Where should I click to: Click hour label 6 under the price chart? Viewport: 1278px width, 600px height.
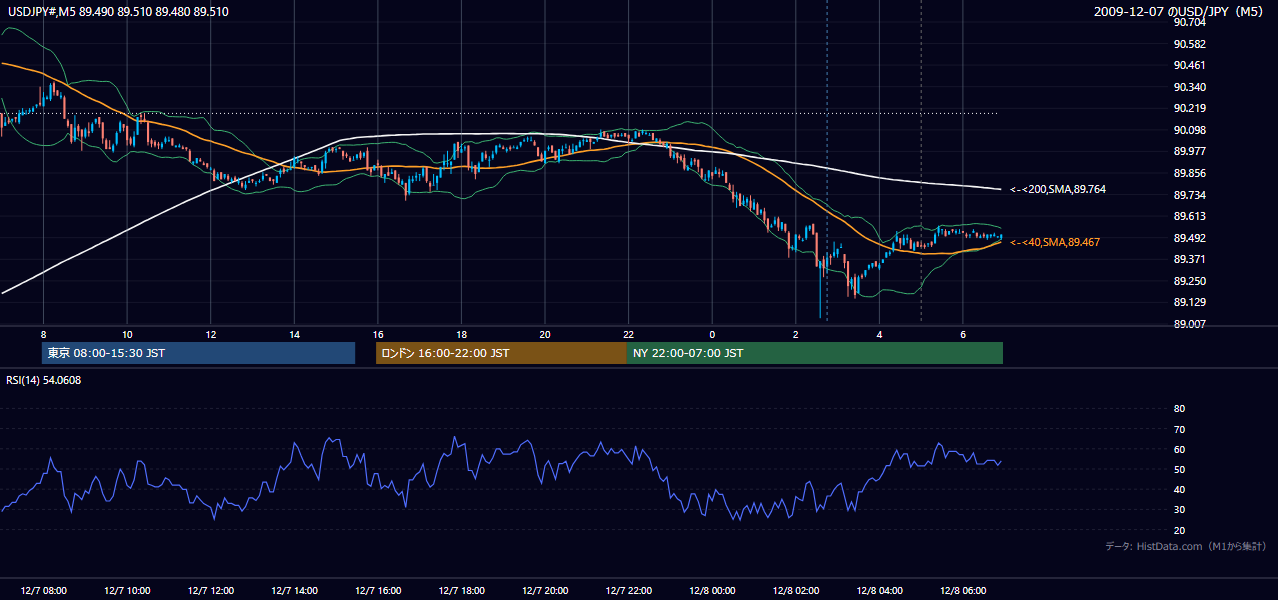pyautogui.click(x=962, y=334)
